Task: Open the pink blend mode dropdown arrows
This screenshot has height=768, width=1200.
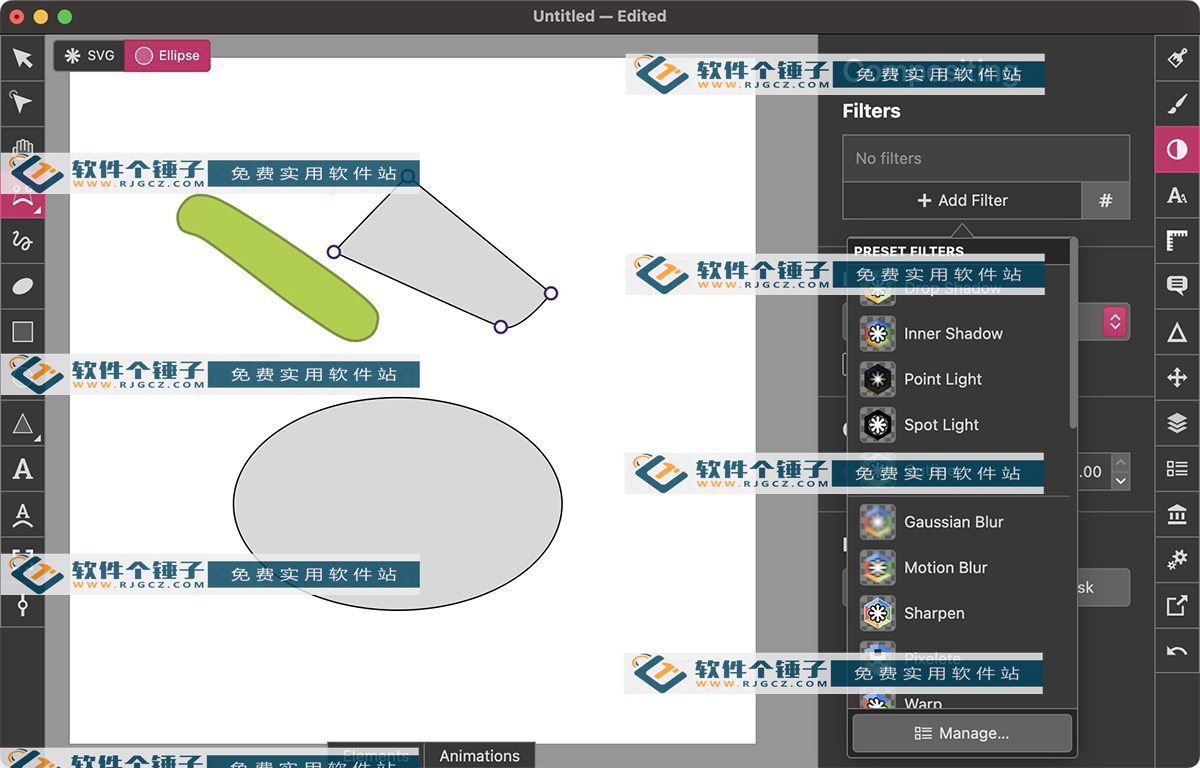Action: tap(1115, 321)
